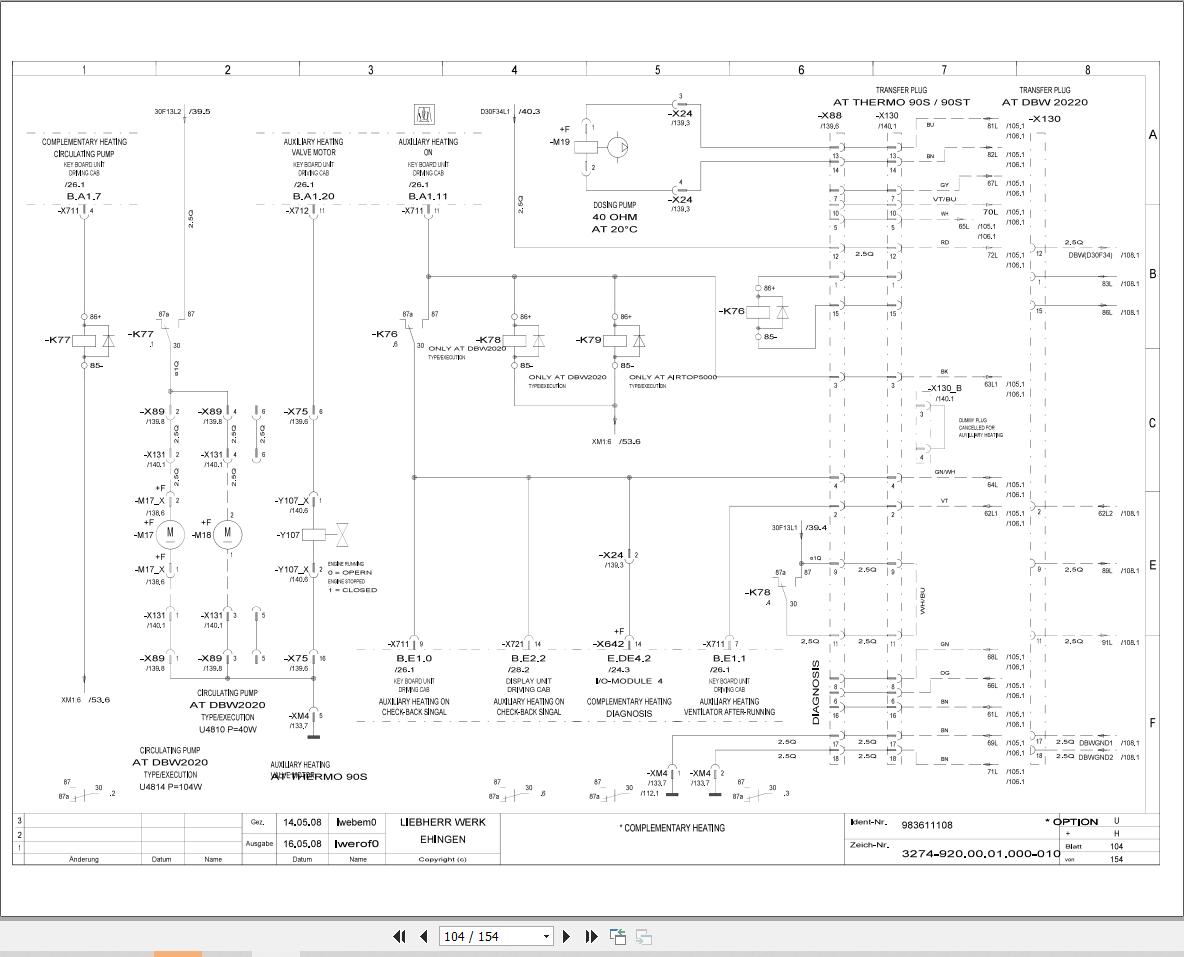1184x957 pixels.
Task: Click the /40.3 cross-reference
Action: point(529,111)
